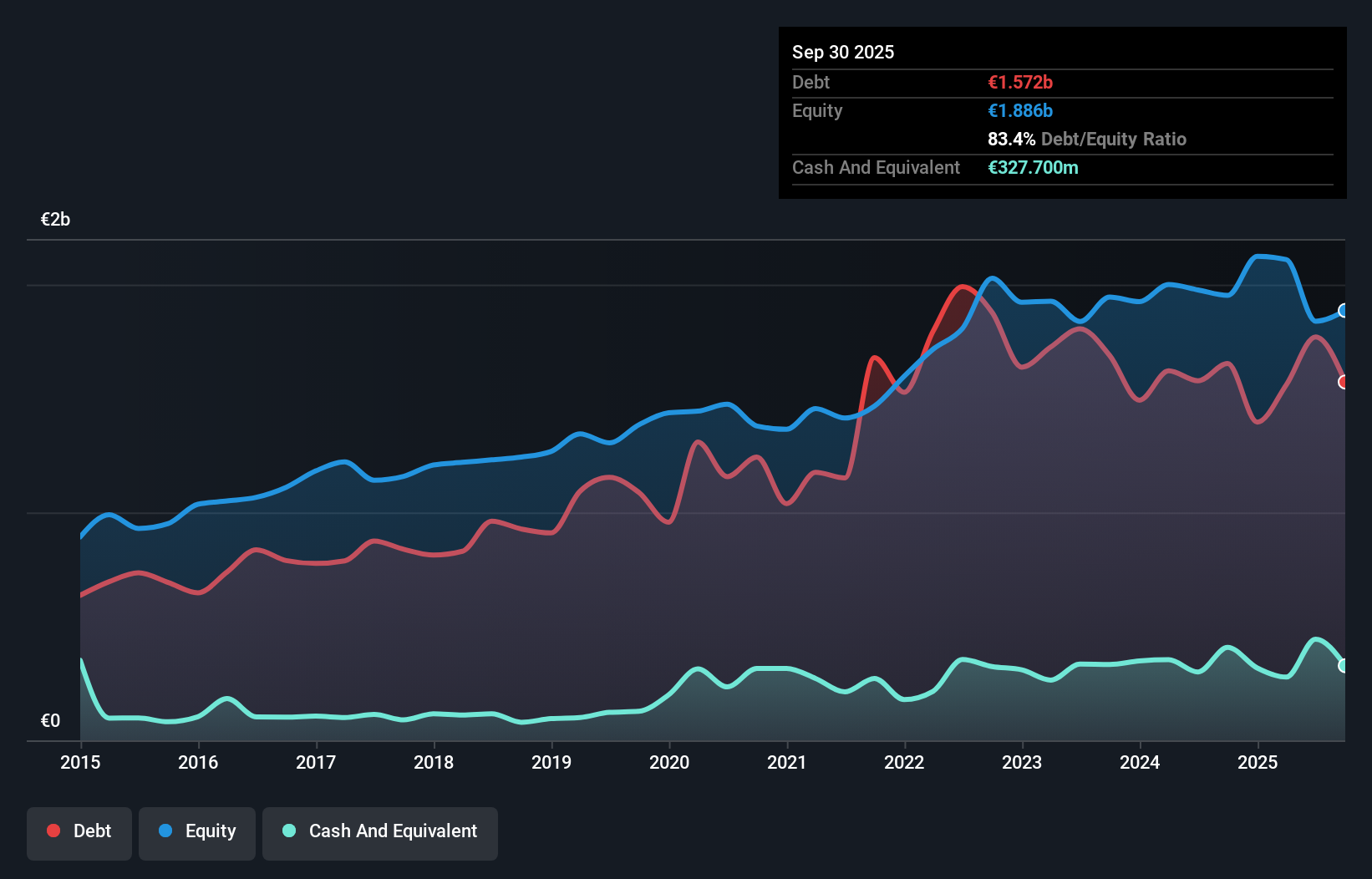This screenshot has height=879, width=1372.
Task: Select the 2025 year axis label
Action: coord(1259,763)
